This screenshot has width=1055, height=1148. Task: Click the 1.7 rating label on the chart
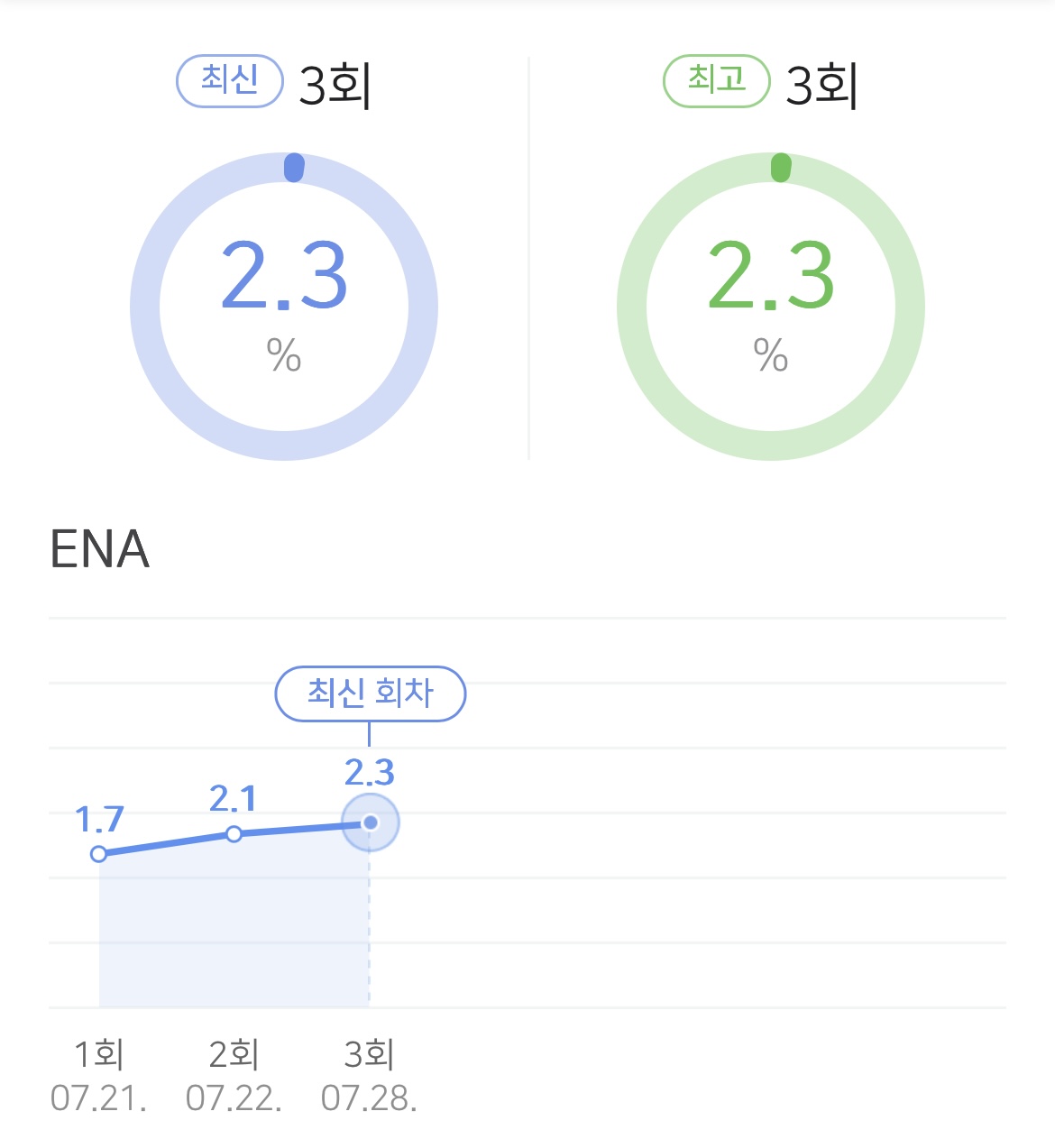99,820
